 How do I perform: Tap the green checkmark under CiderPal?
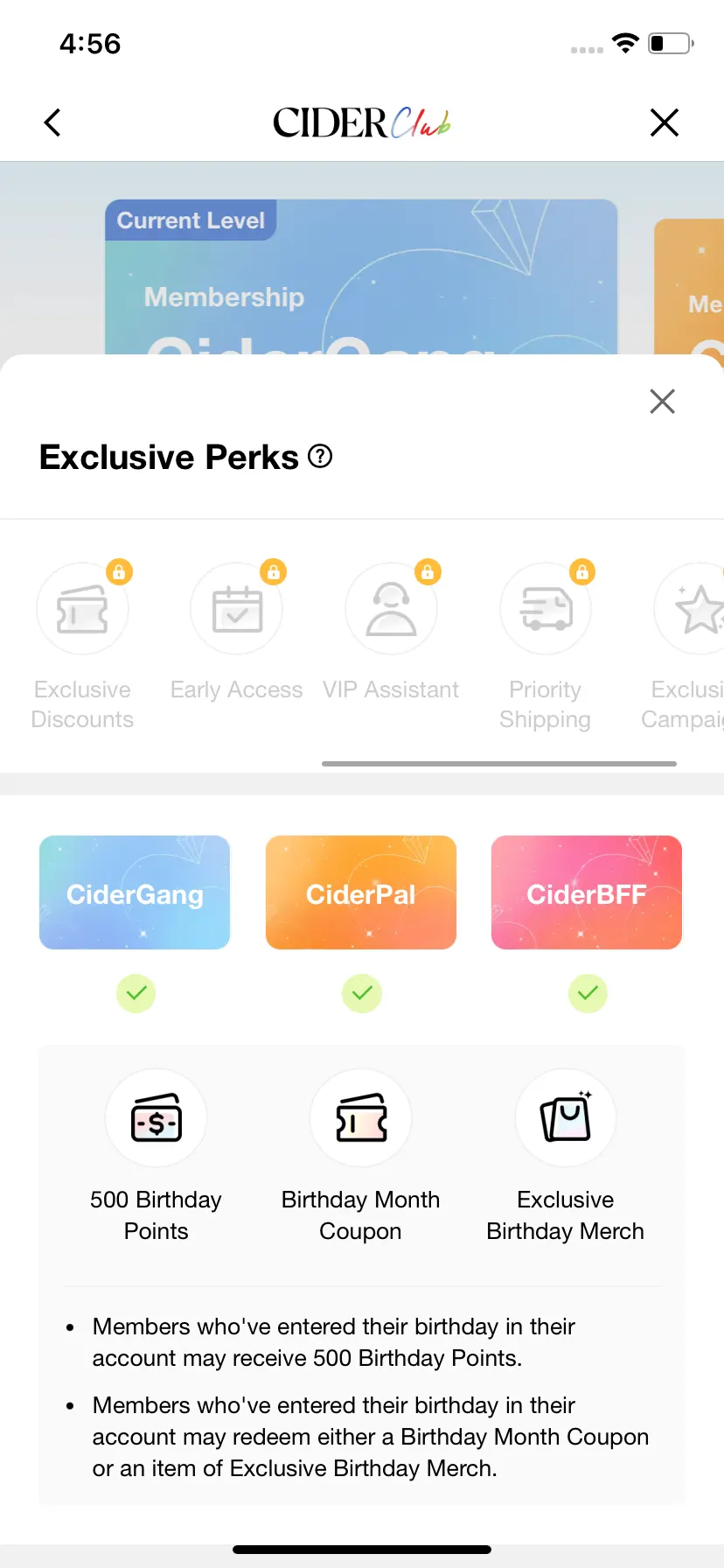(362, 993)
